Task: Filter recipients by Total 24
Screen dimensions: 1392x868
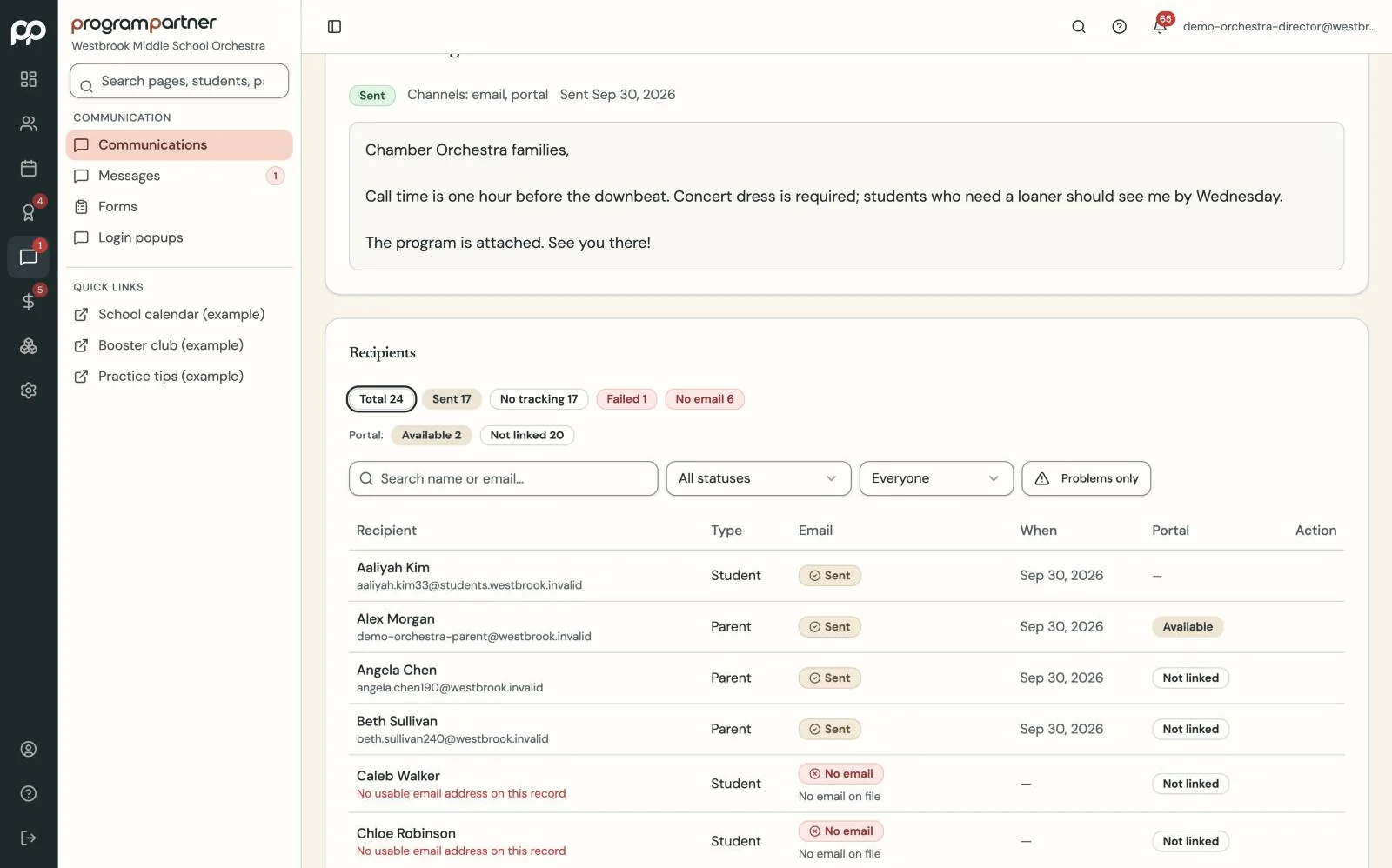Action: click(381, 399)
